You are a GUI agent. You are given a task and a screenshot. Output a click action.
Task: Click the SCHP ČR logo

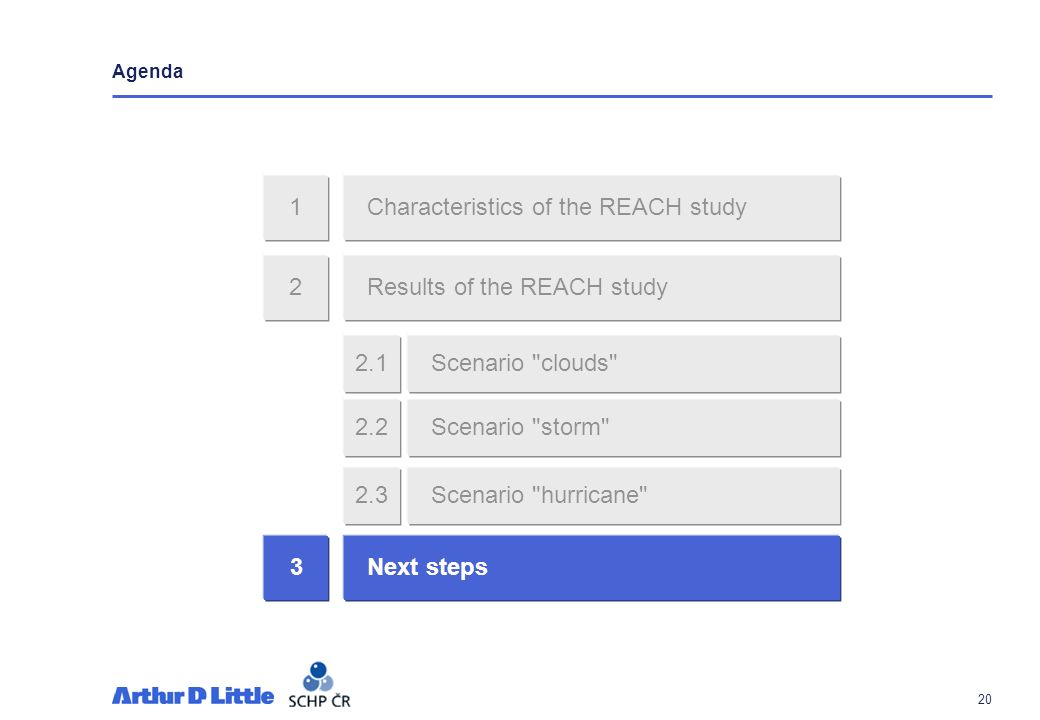coord(319,685)
